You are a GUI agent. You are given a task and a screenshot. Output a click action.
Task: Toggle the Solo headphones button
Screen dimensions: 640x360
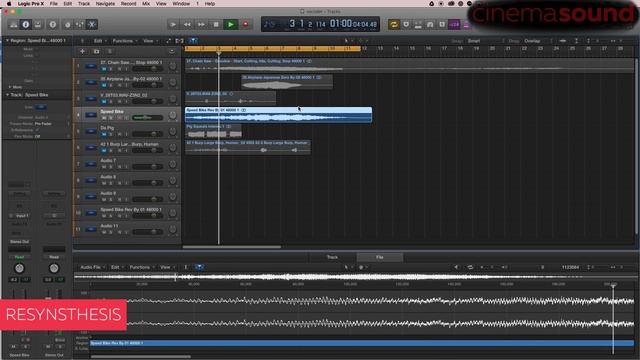click(430, 24)
